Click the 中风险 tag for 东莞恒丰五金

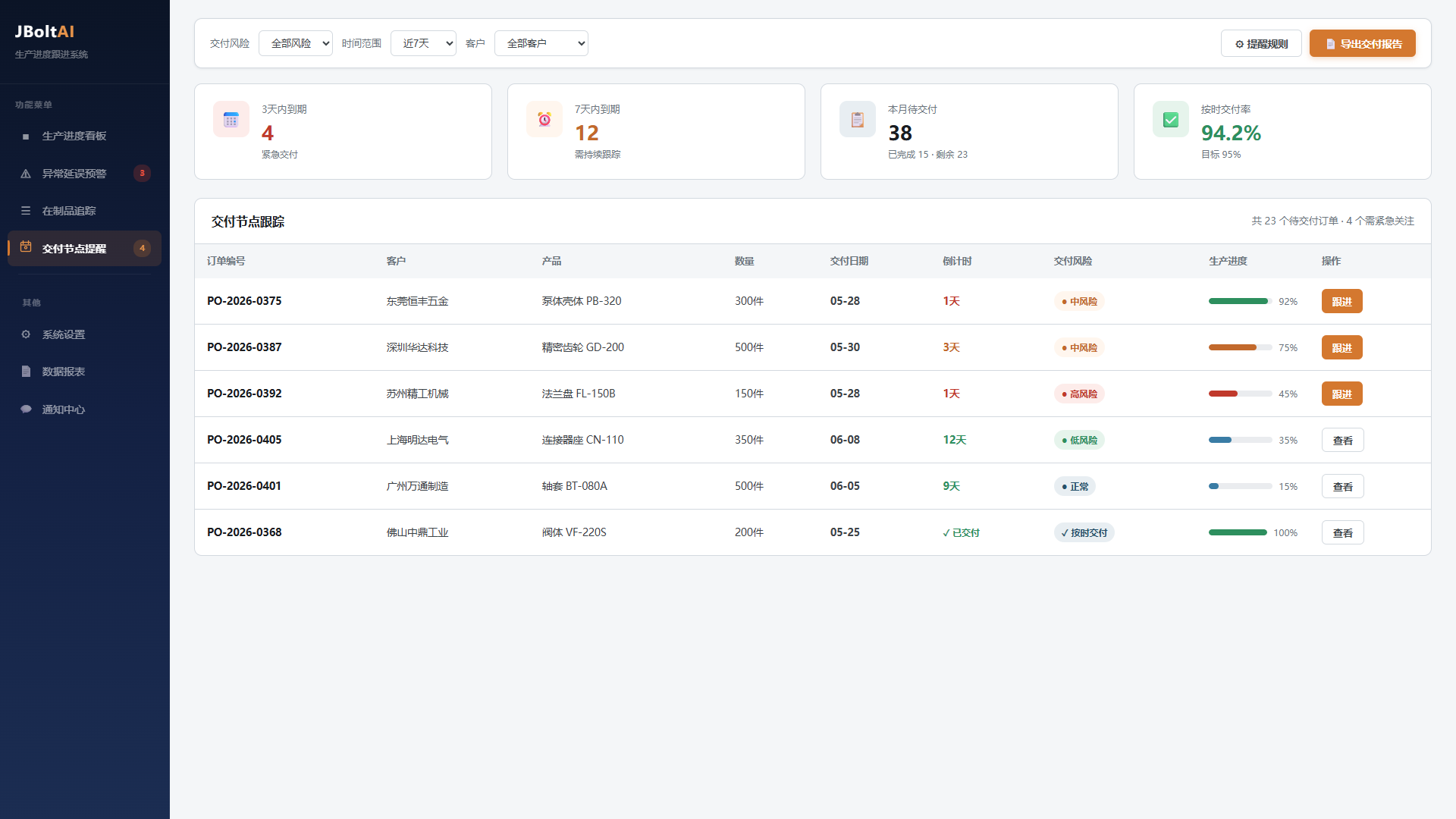(1079, 301)
